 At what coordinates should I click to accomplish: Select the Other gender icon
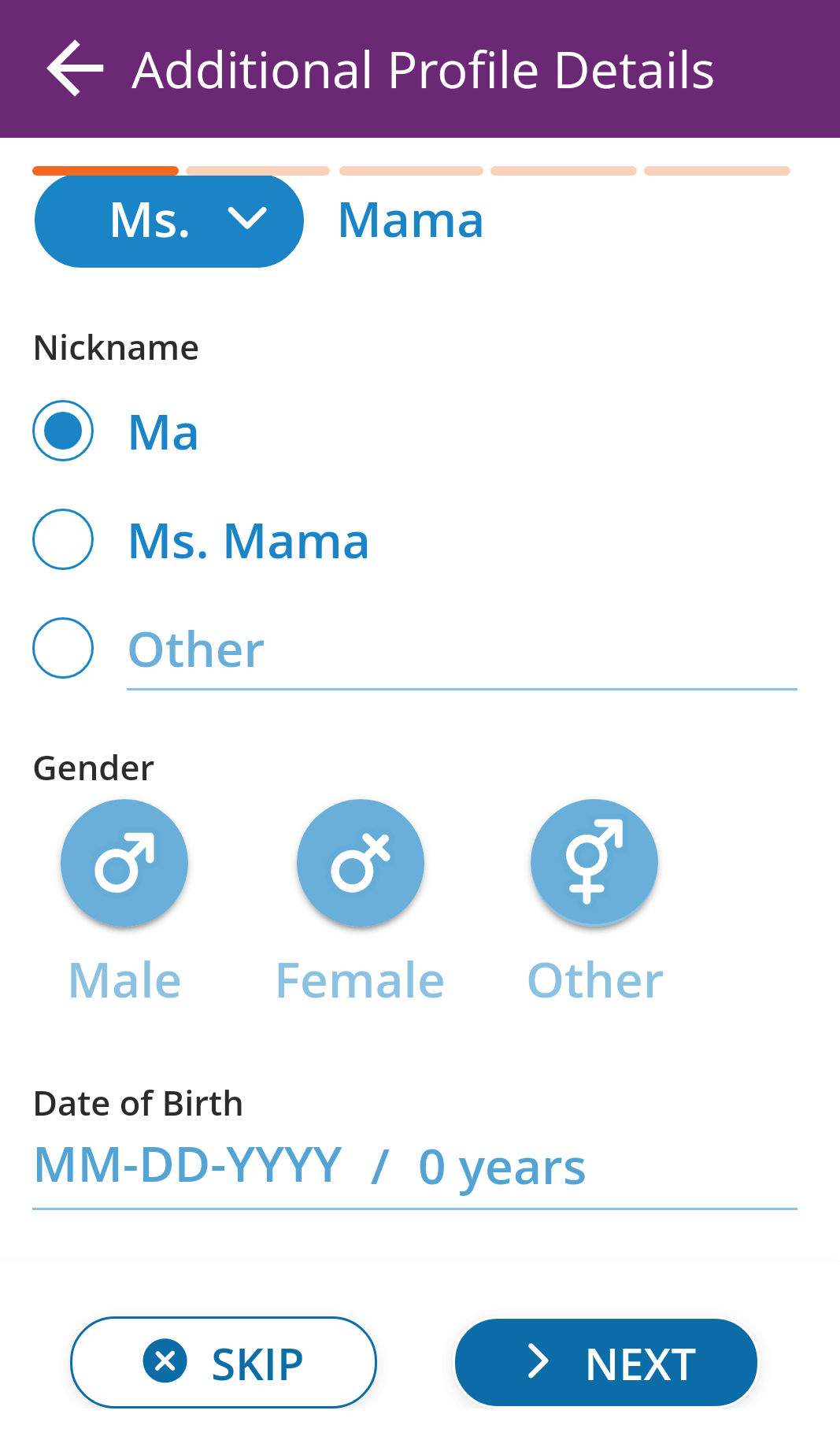(x=594, y=863)
